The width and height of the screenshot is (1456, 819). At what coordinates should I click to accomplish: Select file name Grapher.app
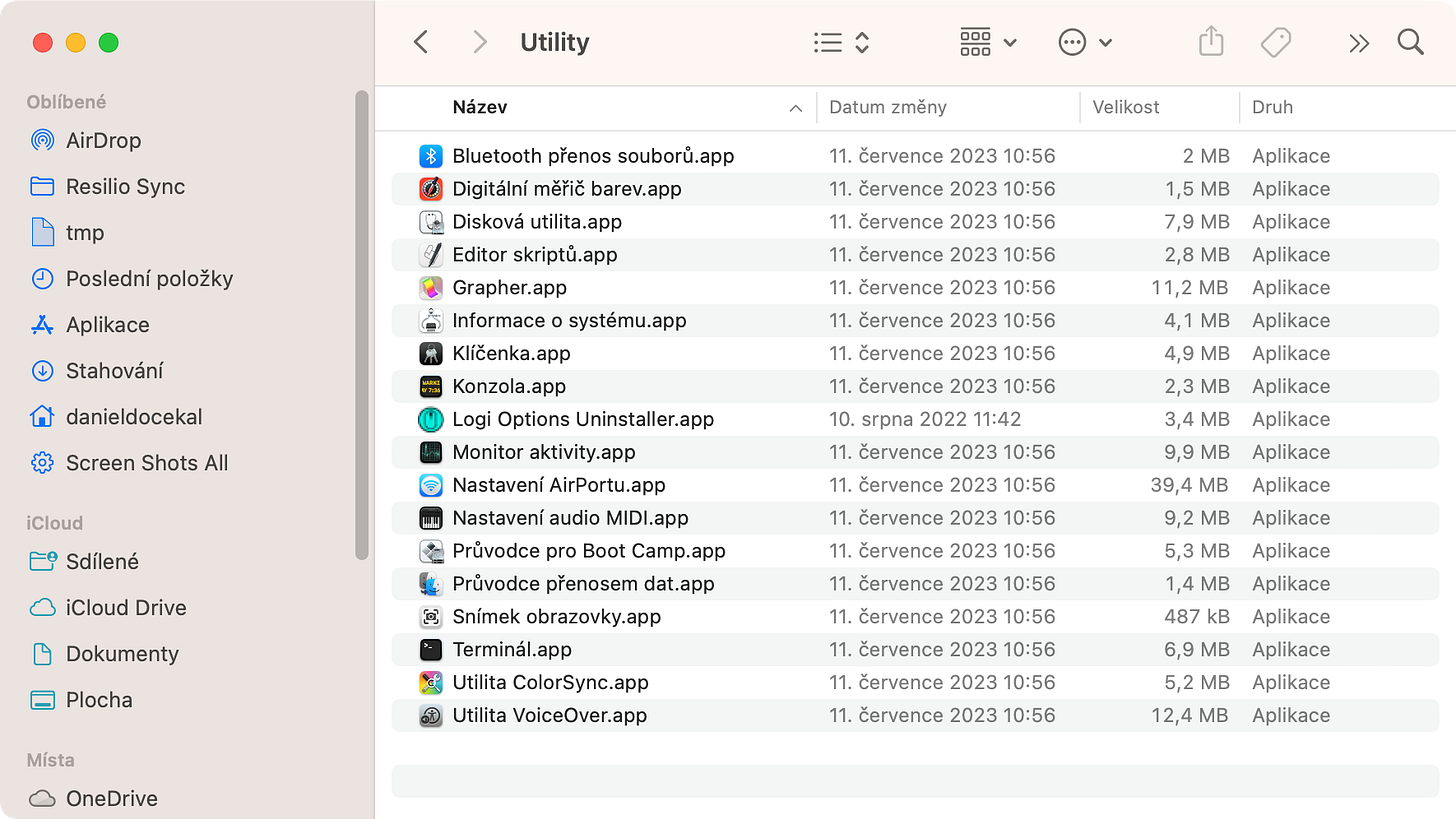(x=509, y=288)
